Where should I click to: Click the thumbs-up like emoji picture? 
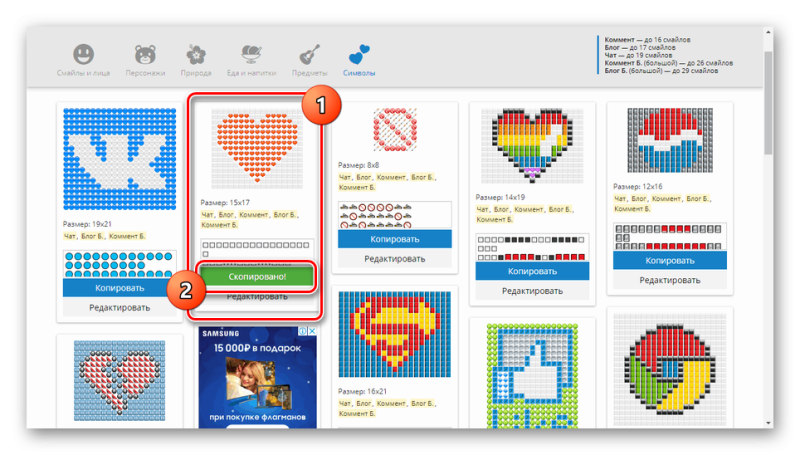click(x=532, y=375)
